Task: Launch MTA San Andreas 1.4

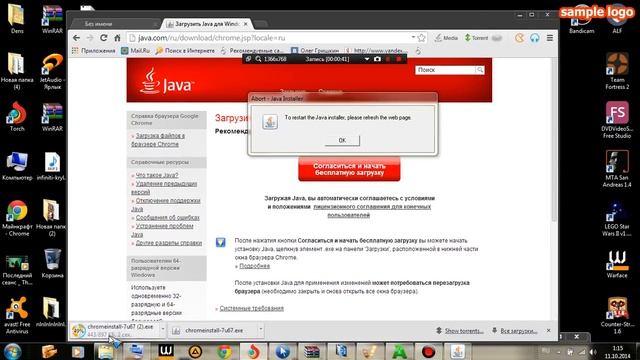Action: [x=617, y=169]
